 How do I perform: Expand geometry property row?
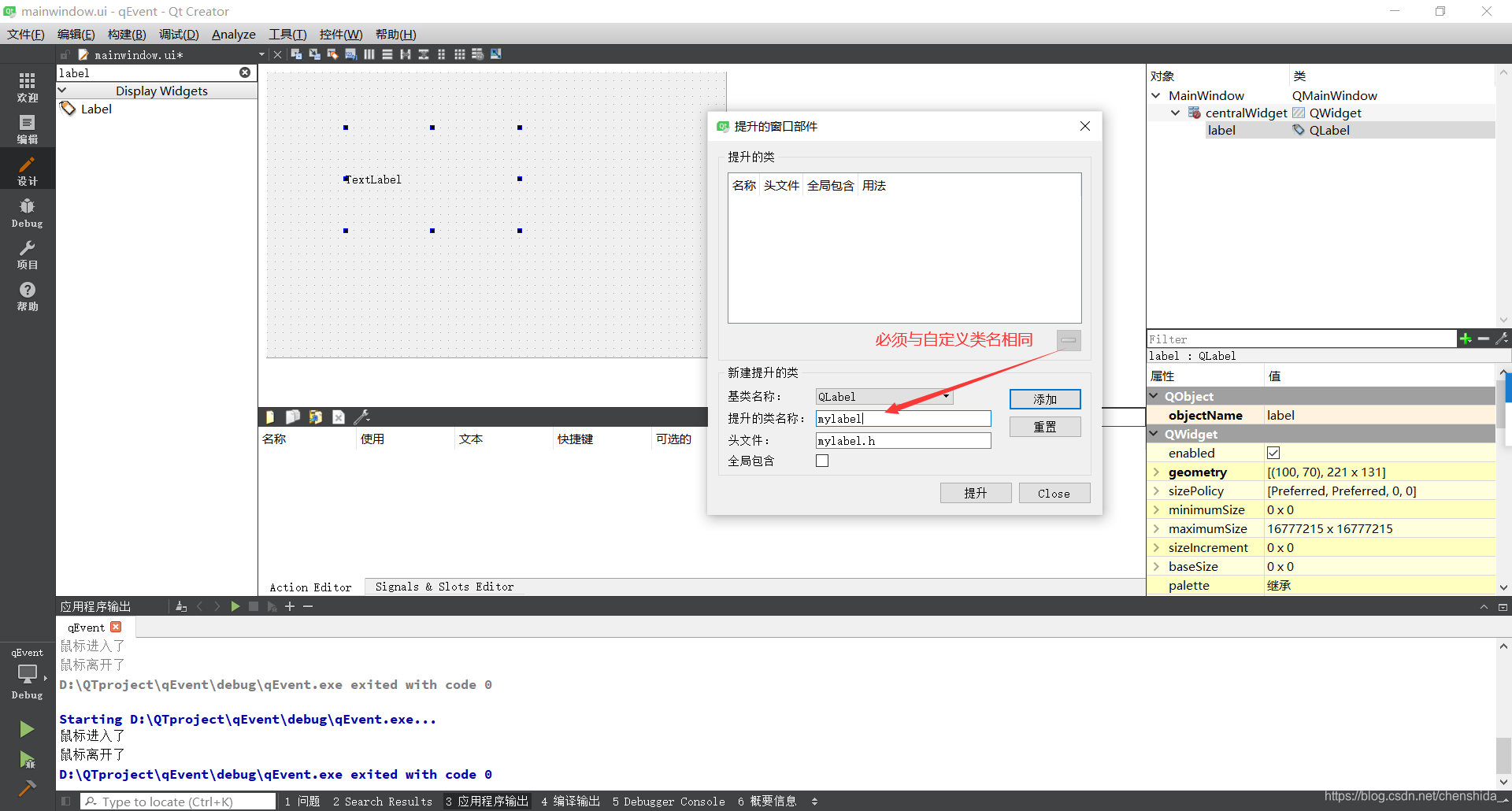[1156, 472]
